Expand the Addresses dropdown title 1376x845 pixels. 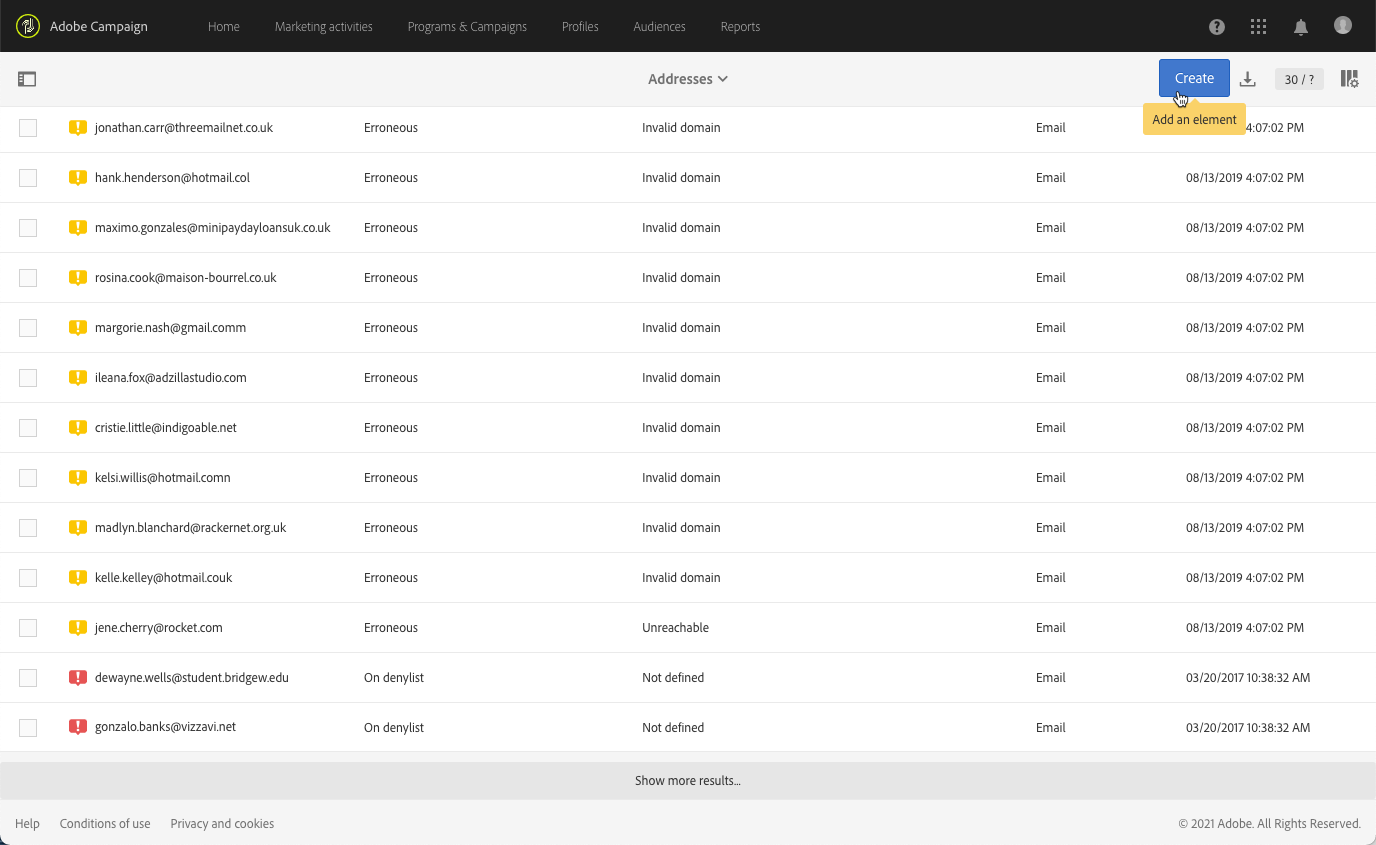pos(688,79)
